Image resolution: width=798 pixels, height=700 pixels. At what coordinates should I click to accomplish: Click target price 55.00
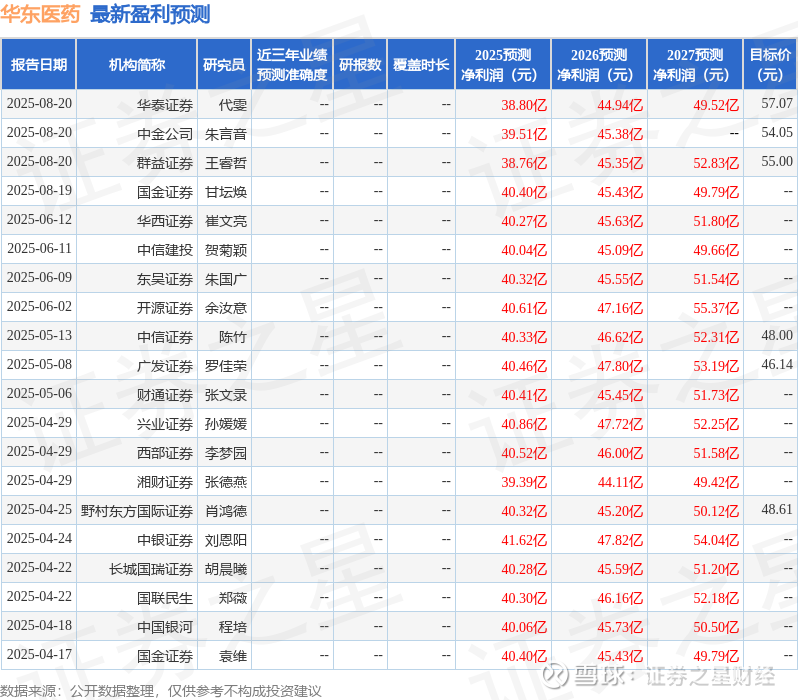[x=777, y=161]
